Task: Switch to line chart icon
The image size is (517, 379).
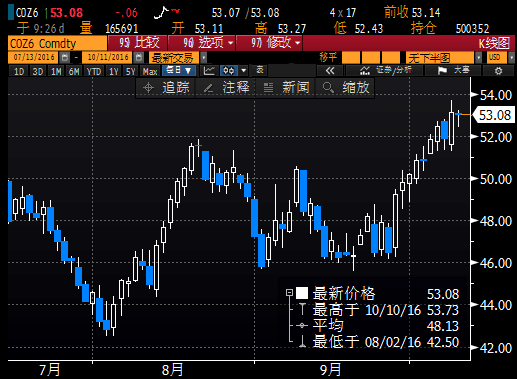Action: point(209,71)
